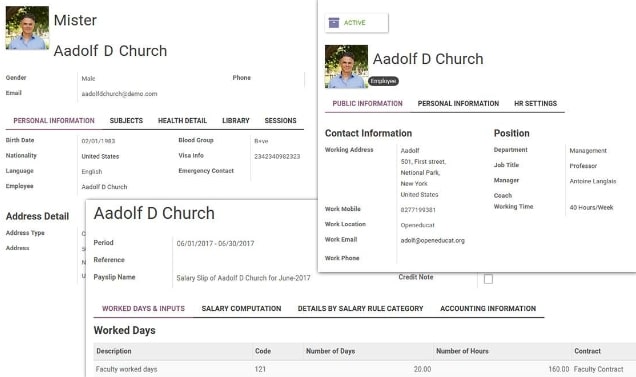Select Worked Days & Inputs tab
This screenshot has width=636, height=377.
point(143,308)
